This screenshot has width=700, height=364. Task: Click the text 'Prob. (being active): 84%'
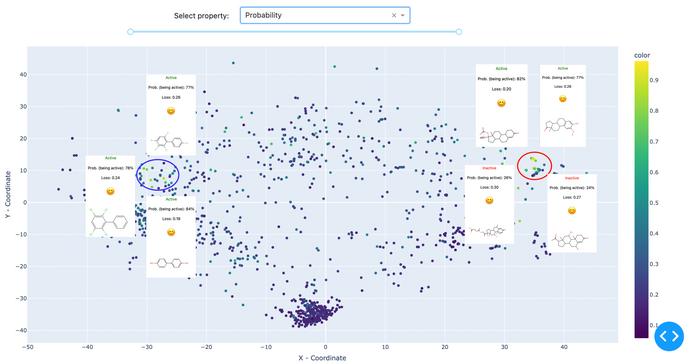[x=171, y=209]
